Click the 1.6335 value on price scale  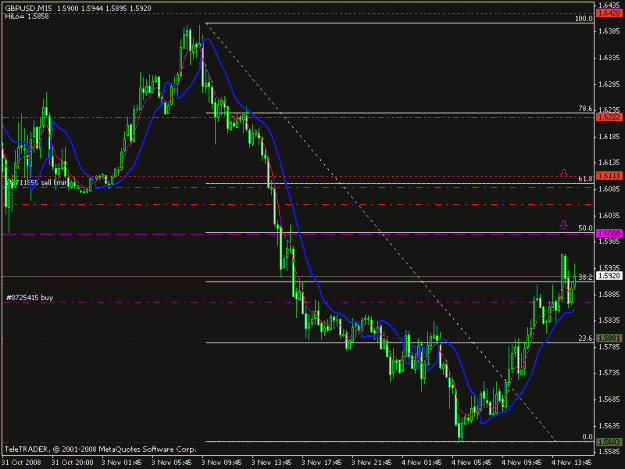pos(609,57)
